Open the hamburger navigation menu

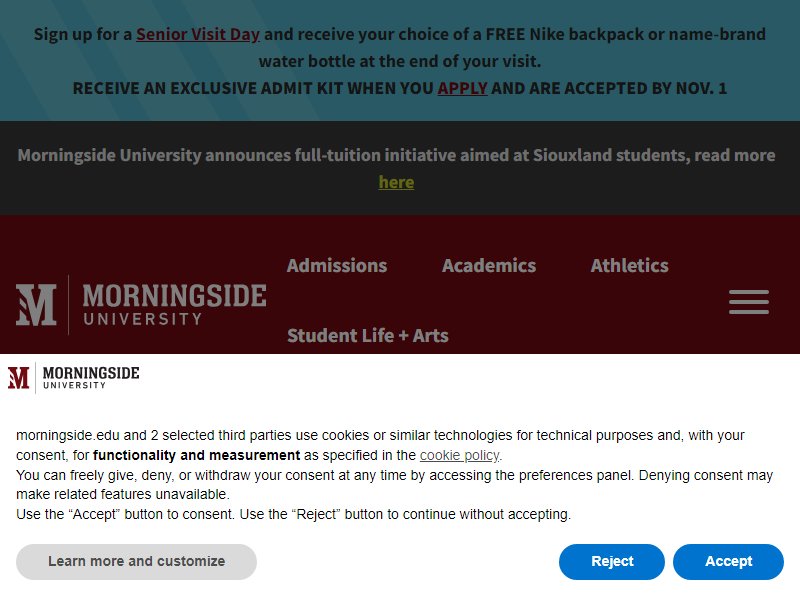[x=748, y=302]
